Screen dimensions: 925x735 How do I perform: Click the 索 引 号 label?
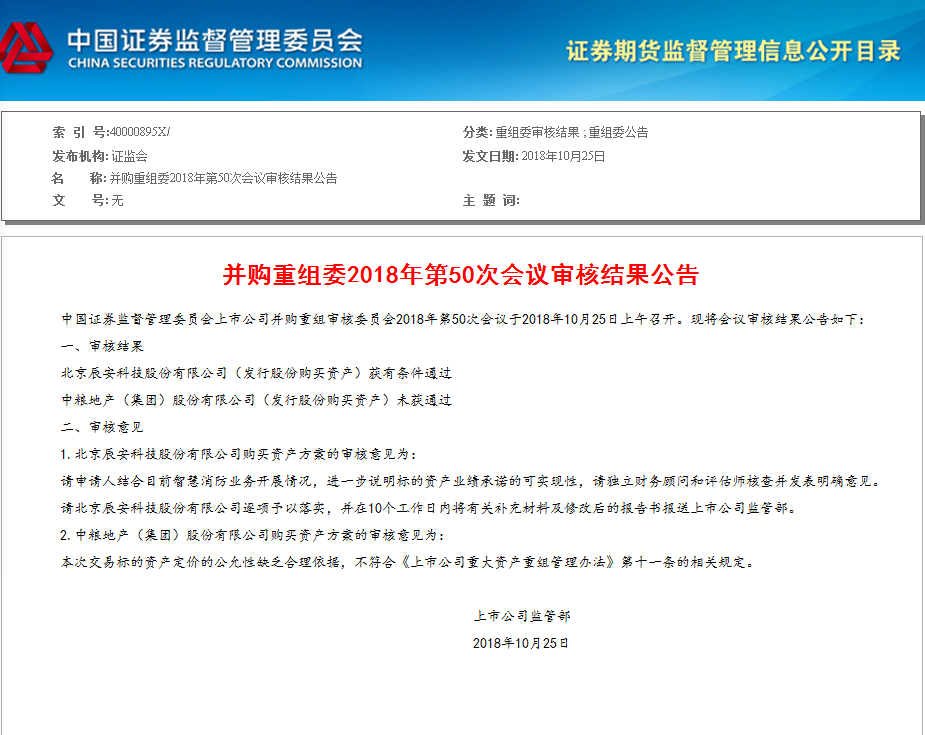click(80, 132)
